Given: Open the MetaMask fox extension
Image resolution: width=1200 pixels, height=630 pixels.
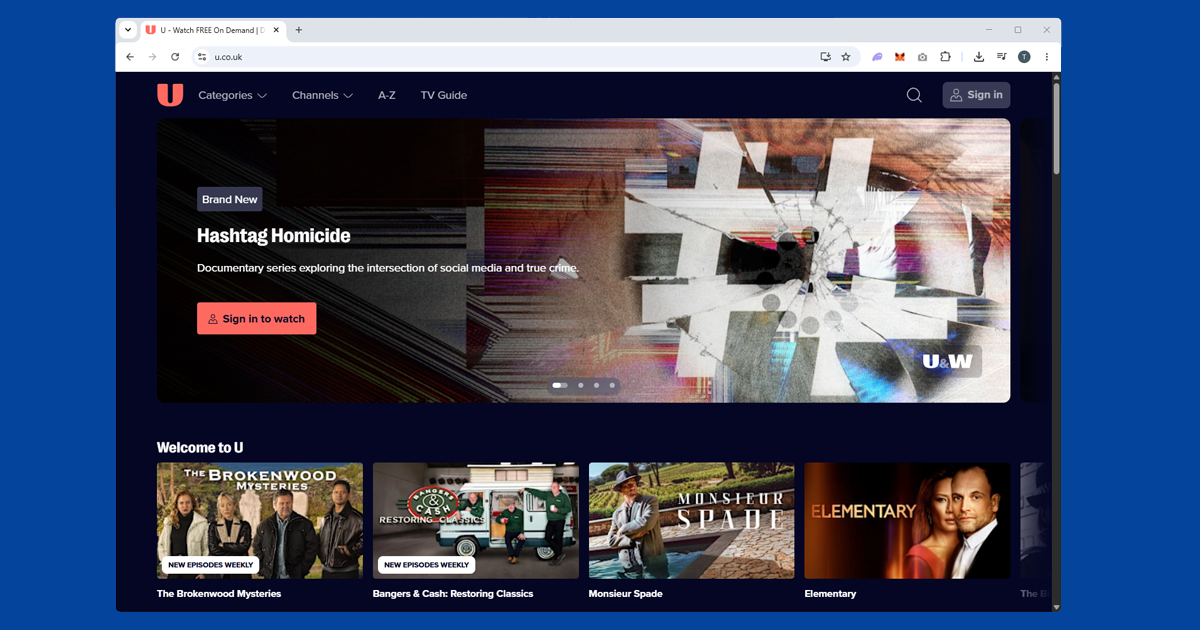Looking at the screenshot, I should (x=899, y=57).
